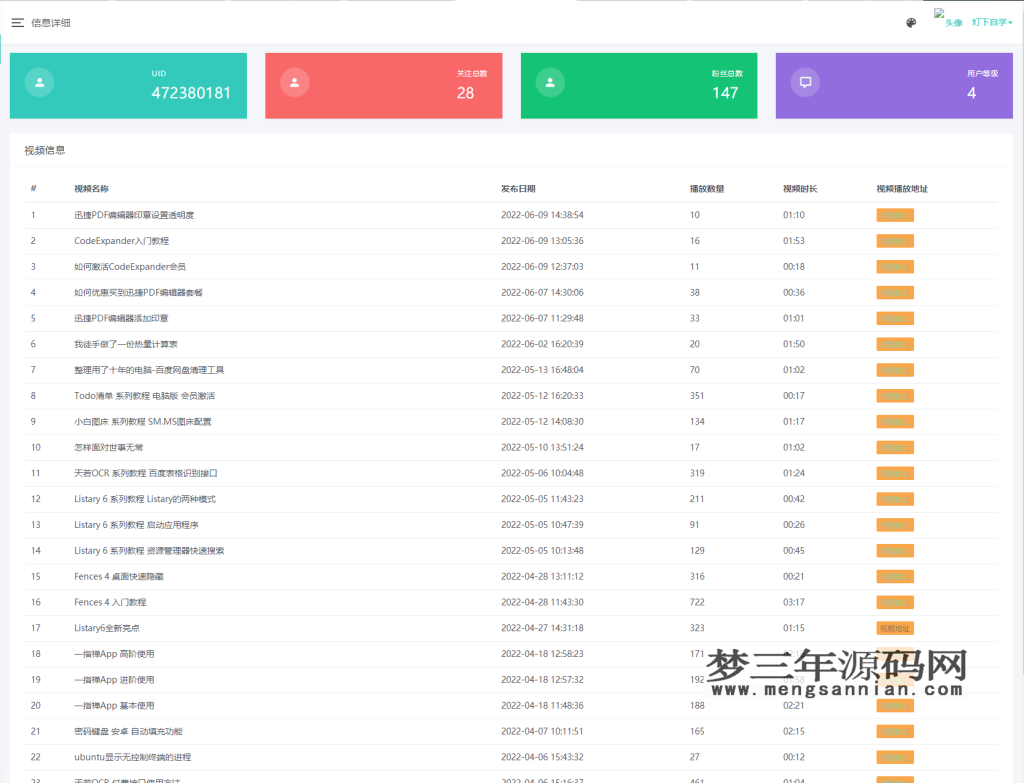The width and height of the screenshot is (1024, 783).
Task: Open the sidebar hamburger menu icon
Action: pyautogui.click(x=20, y=22)
